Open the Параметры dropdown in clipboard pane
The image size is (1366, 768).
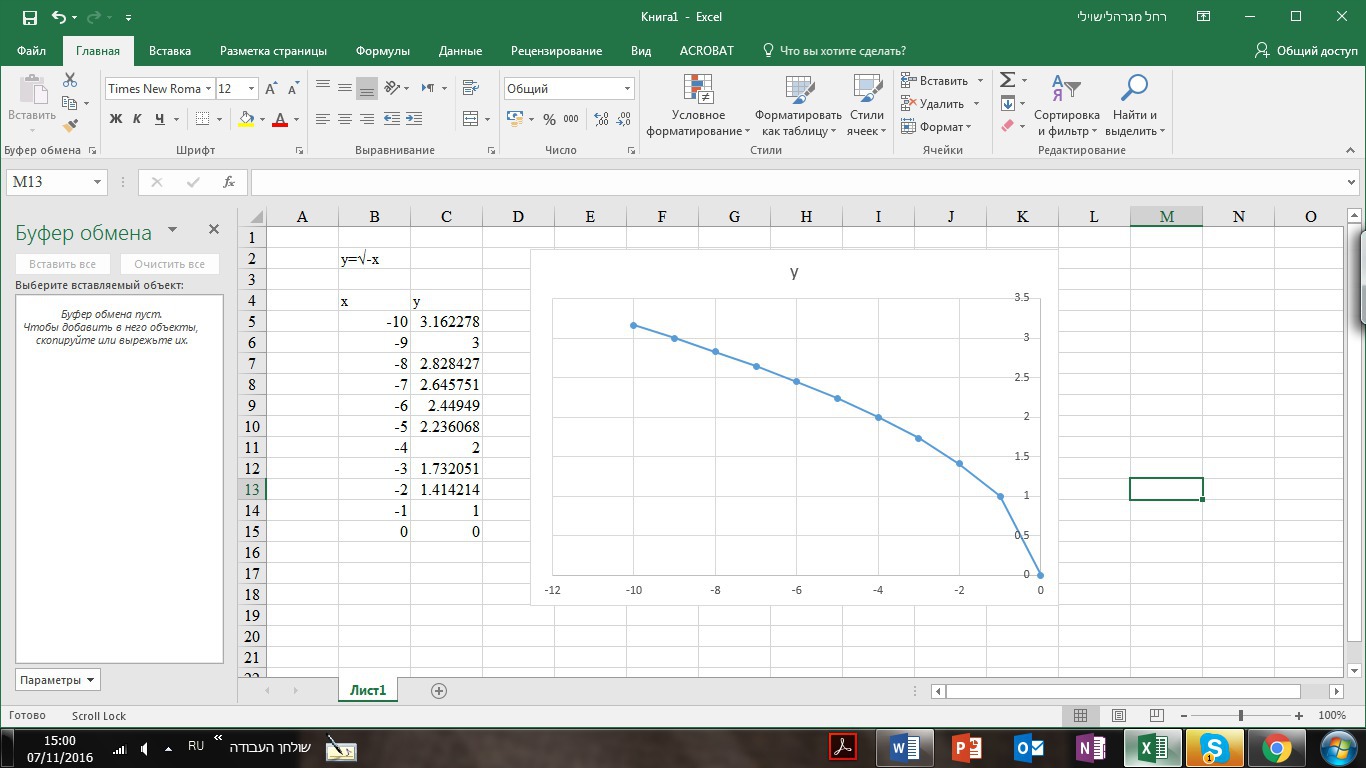click(58, 680)
